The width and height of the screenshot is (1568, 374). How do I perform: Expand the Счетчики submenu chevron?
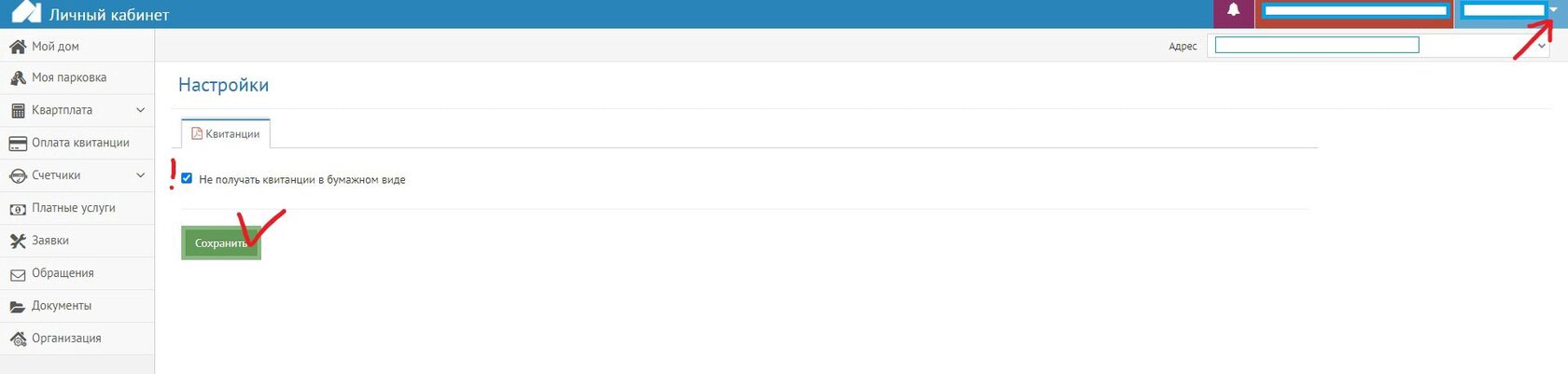[140, 175]
